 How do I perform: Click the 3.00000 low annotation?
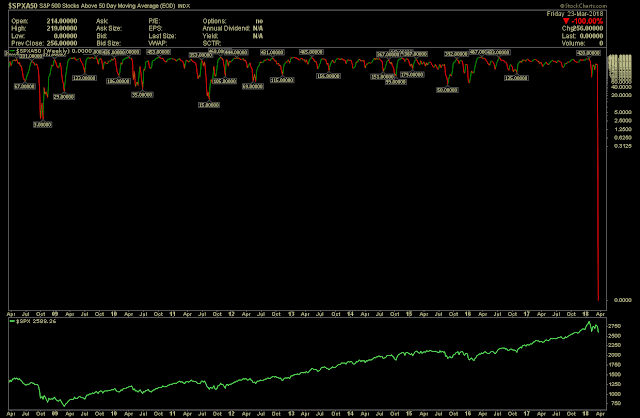pyautogui.click(x=42, y=125)
